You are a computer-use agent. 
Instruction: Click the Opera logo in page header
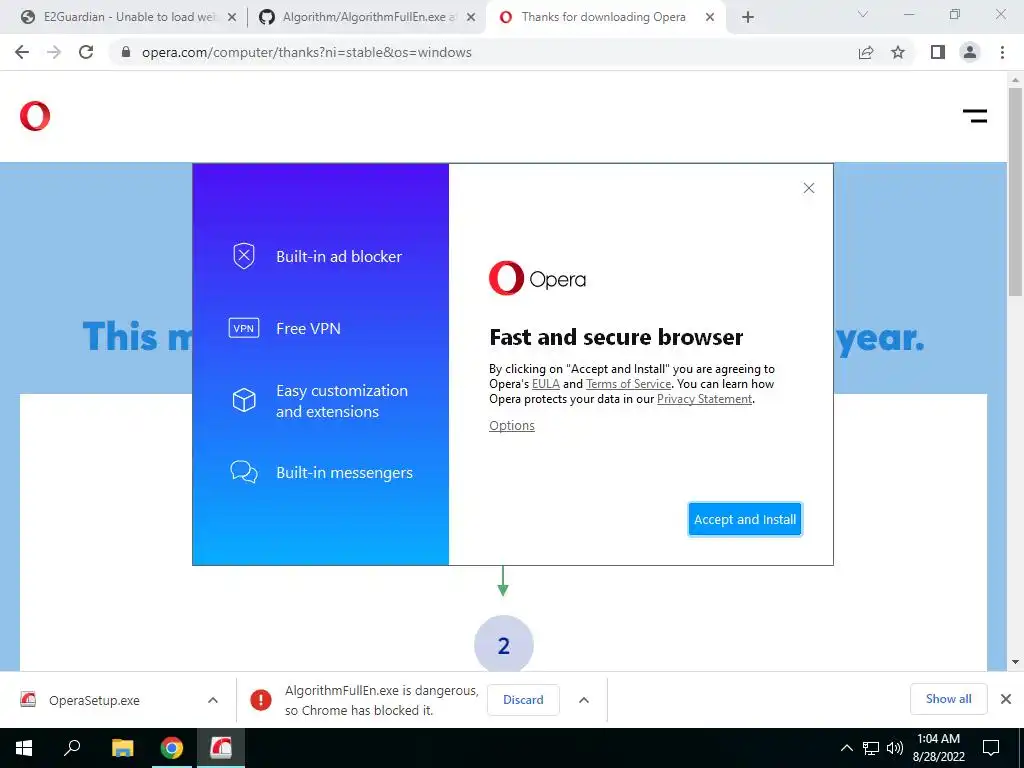point(35,116)
